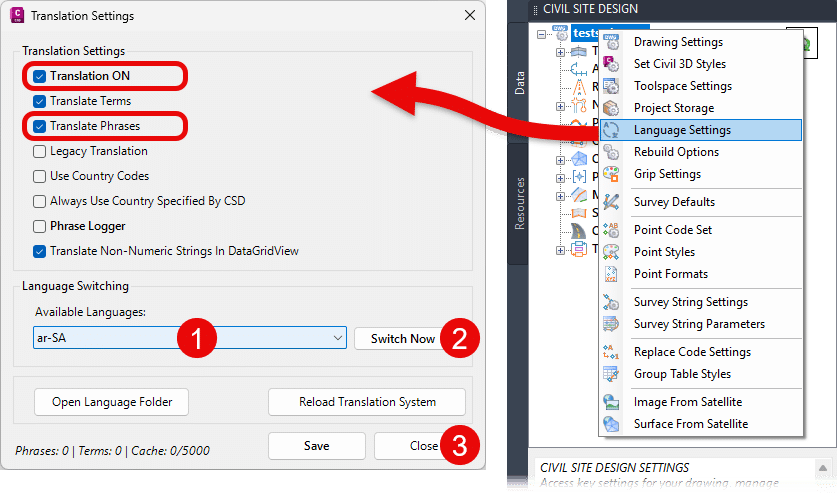Click the orange road icon in the 'R' tree row
This screenshot has height=500, width=837.
579,86
